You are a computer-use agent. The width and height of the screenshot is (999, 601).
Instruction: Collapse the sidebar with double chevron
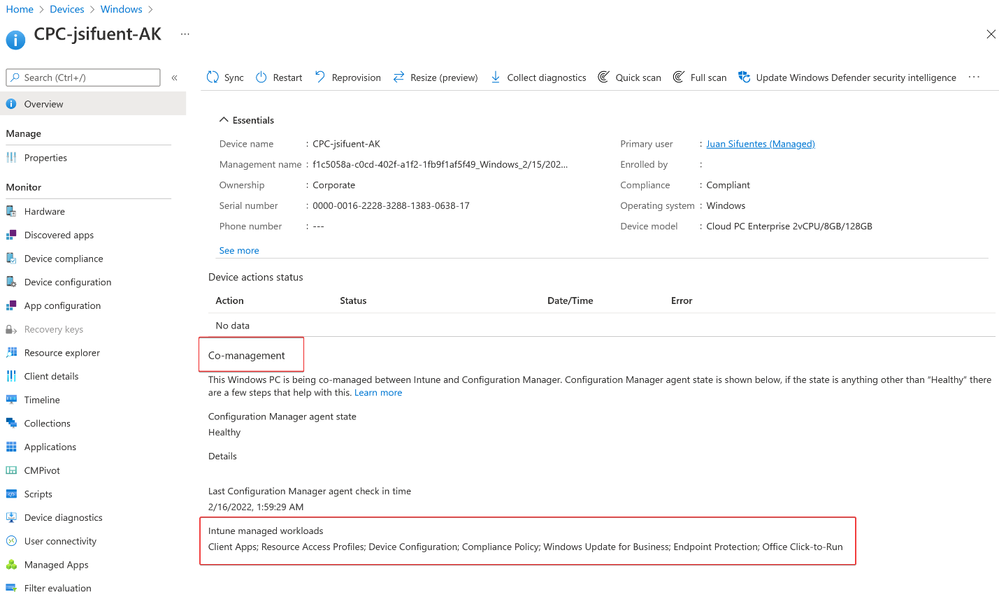pyautogui.click(x=174, y=78)
